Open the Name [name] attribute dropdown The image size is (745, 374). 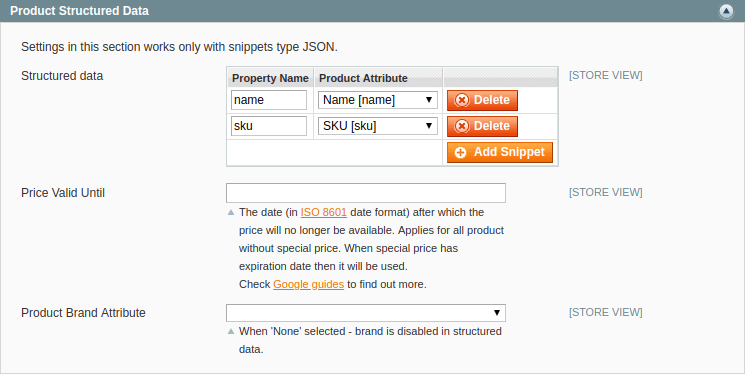[x=378, y=100]
